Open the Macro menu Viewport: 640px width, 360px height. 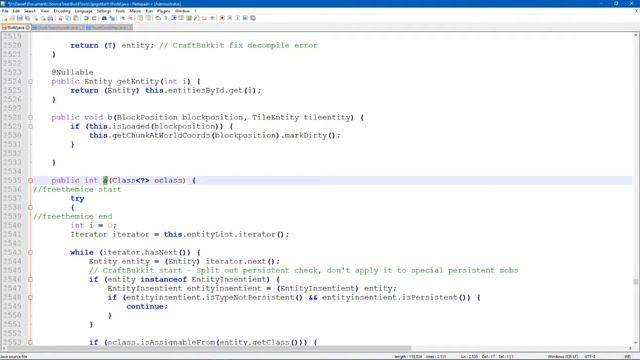click(x=135, y=11)
